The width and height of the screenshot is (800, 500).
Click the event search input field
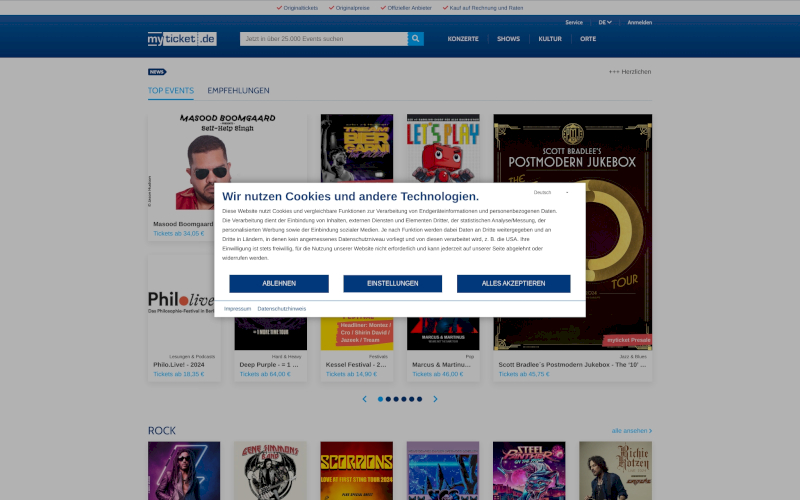[323, 39]
